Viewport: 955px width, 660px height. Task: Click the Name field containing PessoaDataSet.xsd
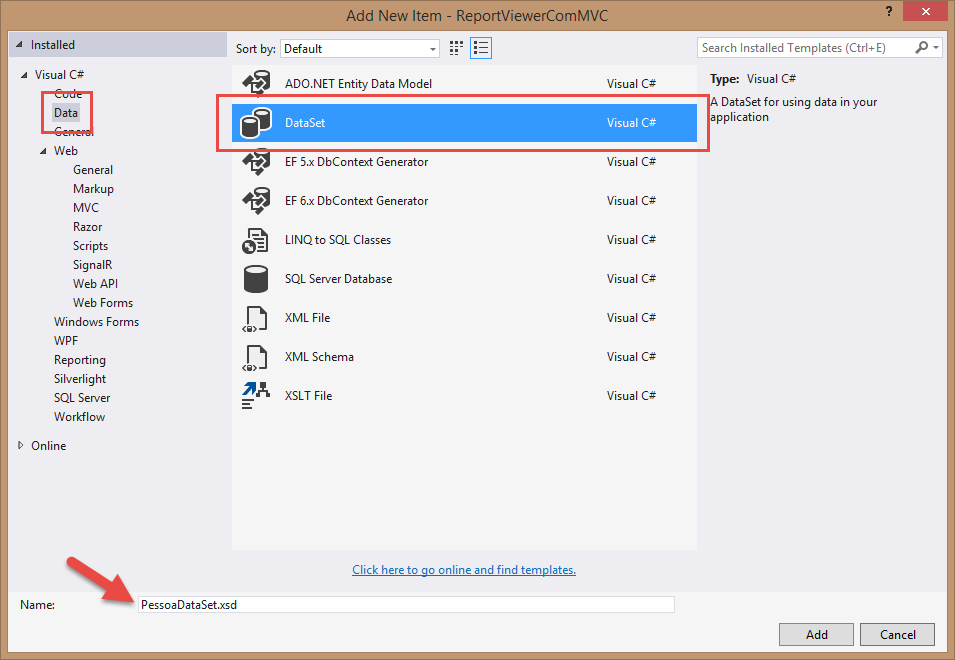(x=406, y=605)
